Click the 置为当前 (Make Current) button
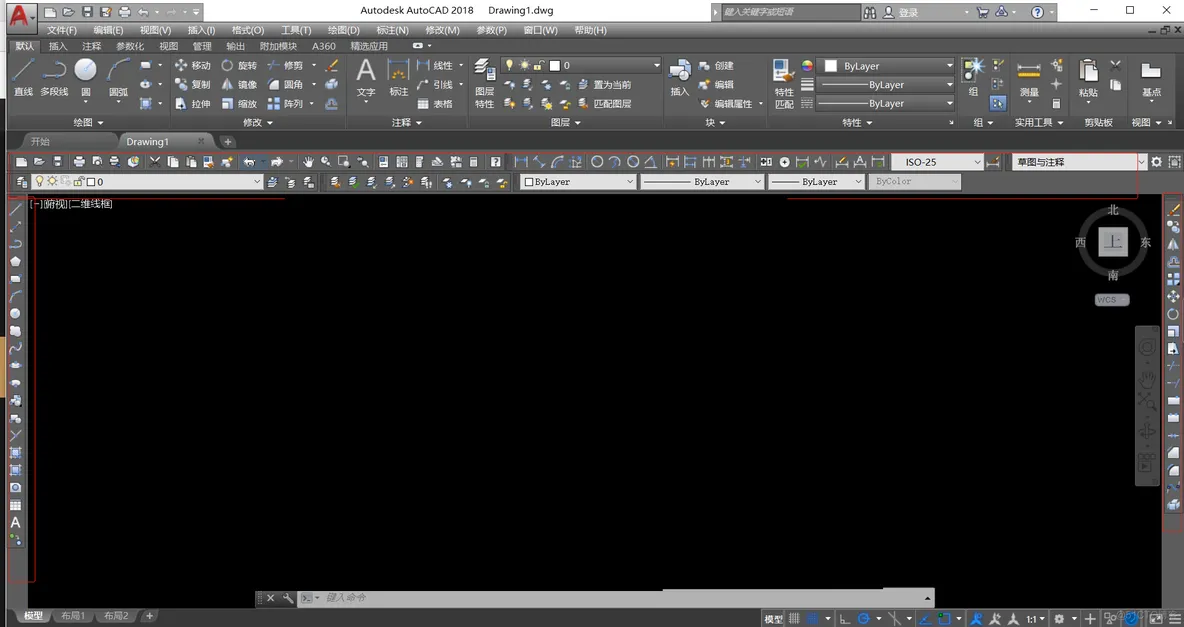The image size is (1184, 627). [x=605, y=85]
